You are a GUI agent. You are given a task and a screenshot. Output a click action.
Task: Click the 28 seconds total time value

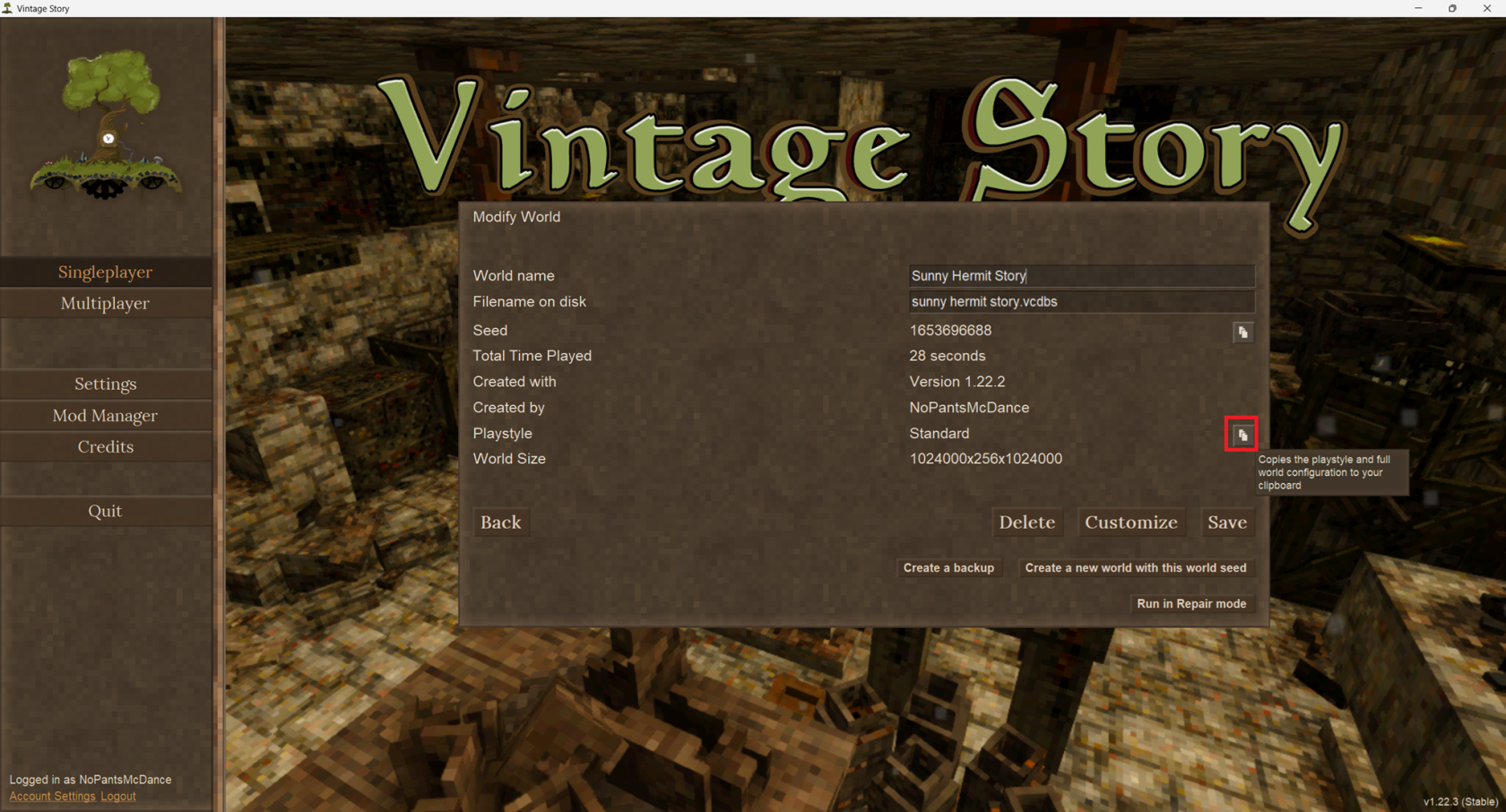click(x=947, y=356)
